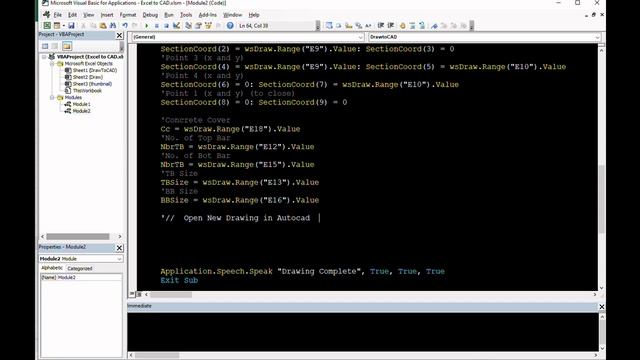The height and width of the screenshot is (360, 640).
Task: Select Module1 in the project tree
Action: 82,104
